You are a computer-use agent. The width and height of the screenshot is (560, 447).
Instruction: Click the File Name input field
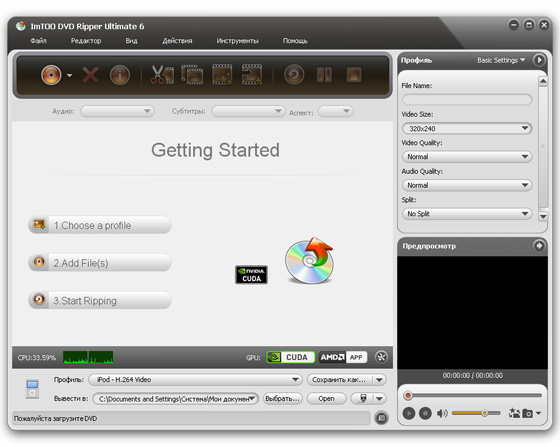click(467, 100)
